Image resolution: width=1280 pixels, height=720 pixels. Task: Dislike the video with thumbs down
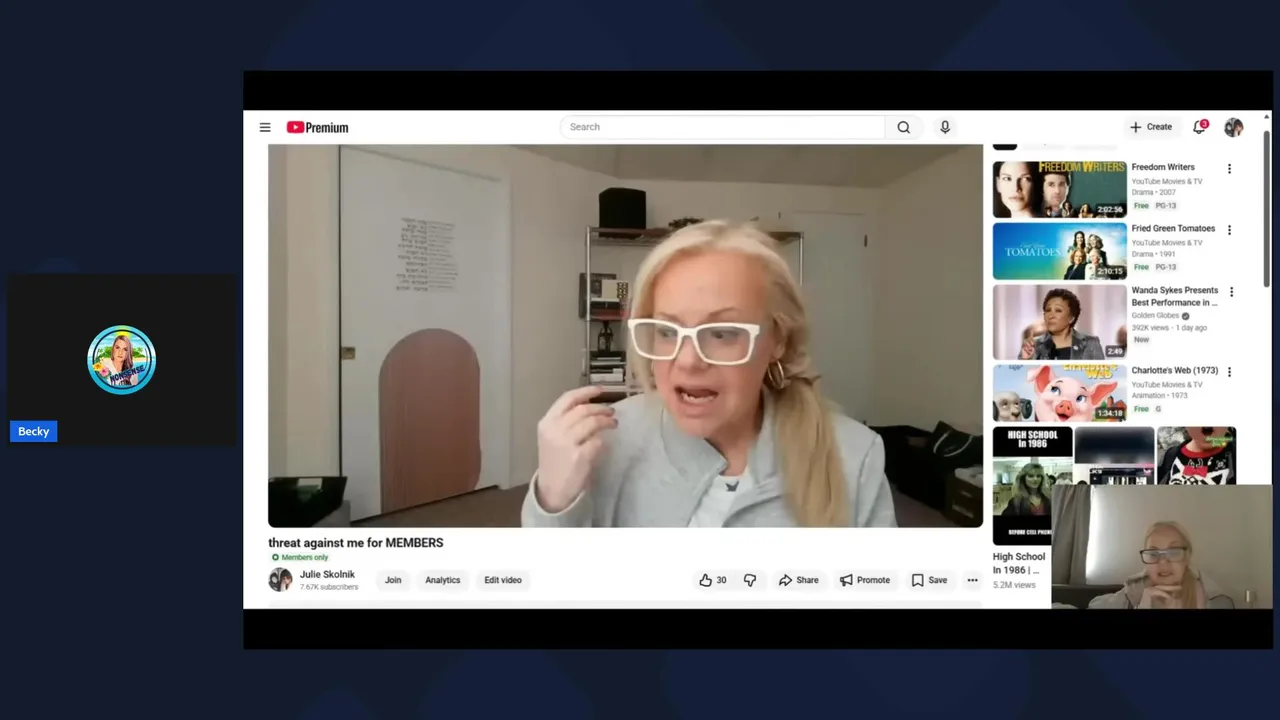point(750,580)
